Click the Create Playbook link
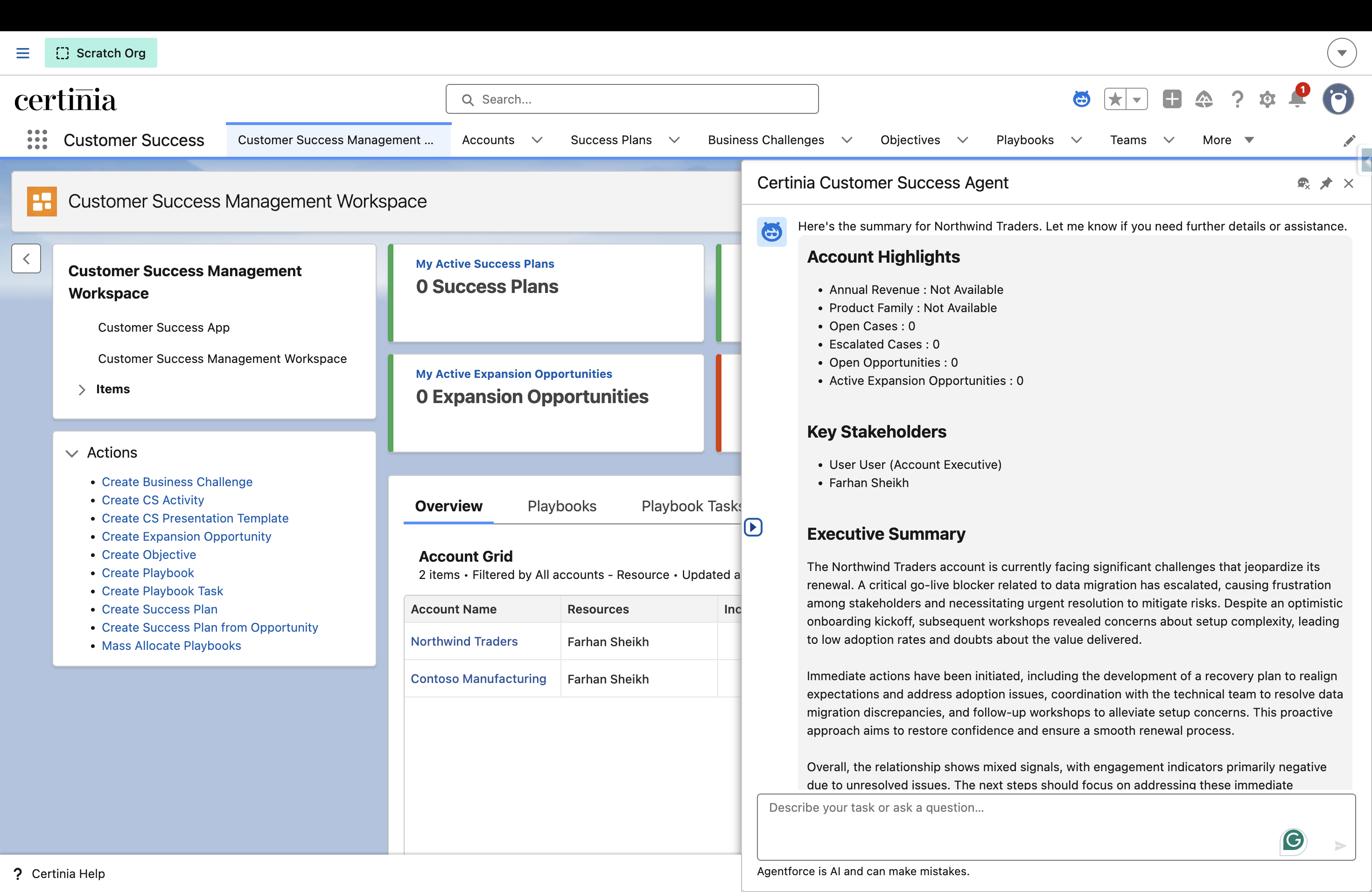Screen dimensions: 1372x892 pyautogui.click(x=147, y=573)
